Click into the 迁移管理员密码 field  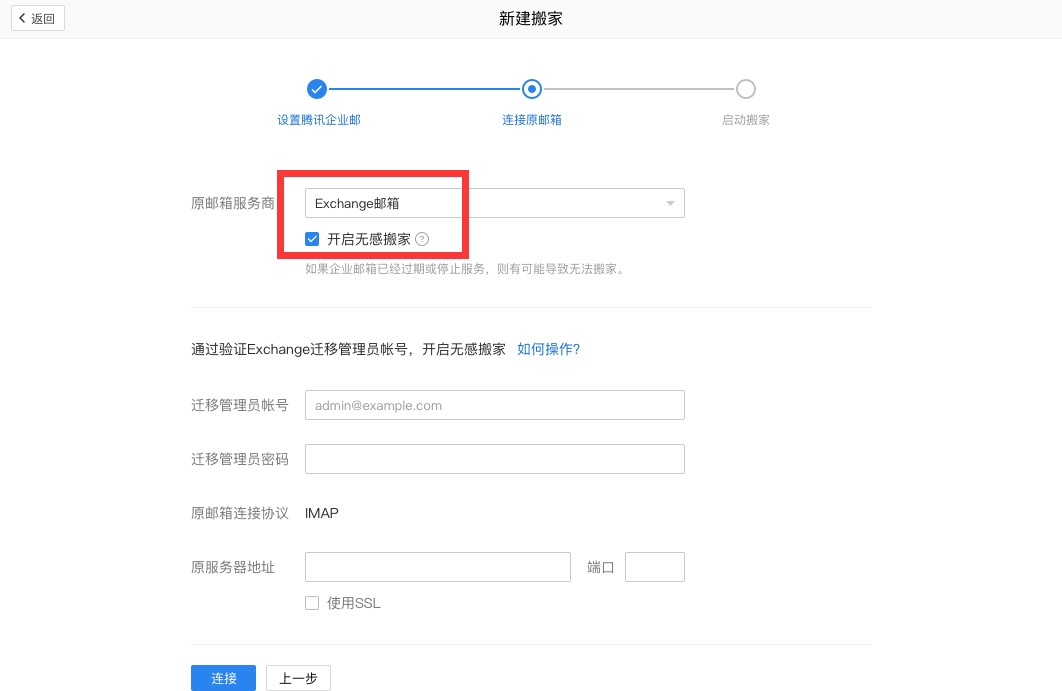pyautogui.click(x=494, y=459)
